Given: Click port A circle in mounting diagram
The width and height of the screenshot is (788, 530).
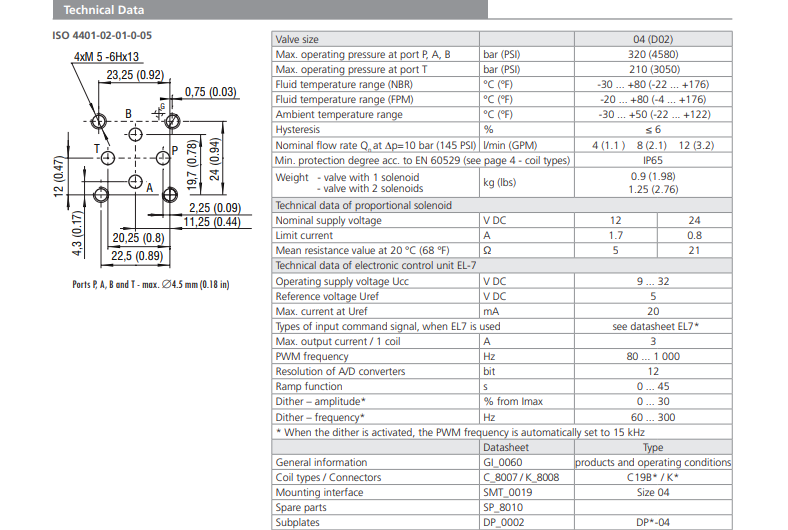Looking at the screenshot, I should [135, 181].
